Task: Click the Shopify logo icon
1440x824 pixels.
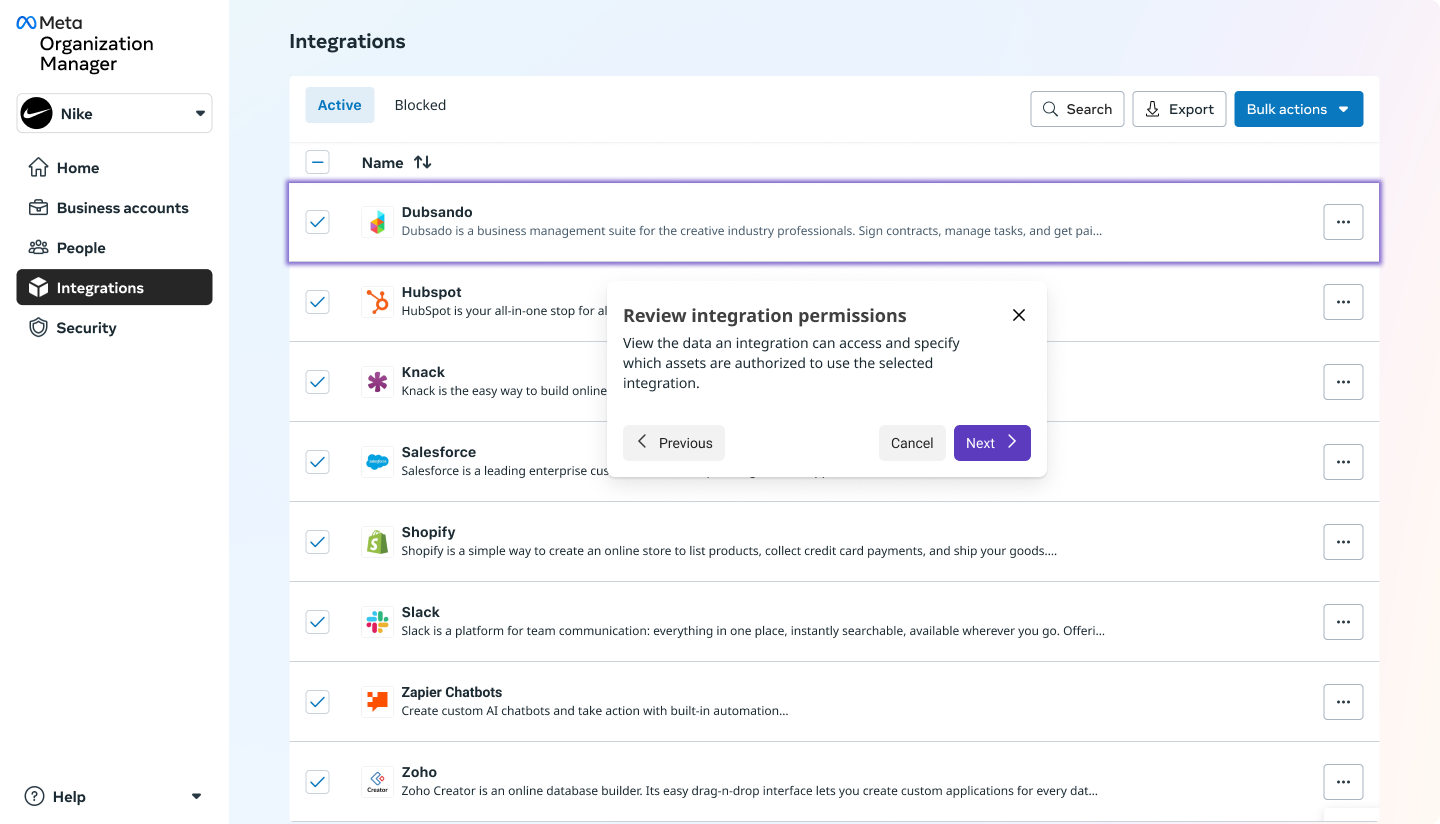Action: pos(377,542)
